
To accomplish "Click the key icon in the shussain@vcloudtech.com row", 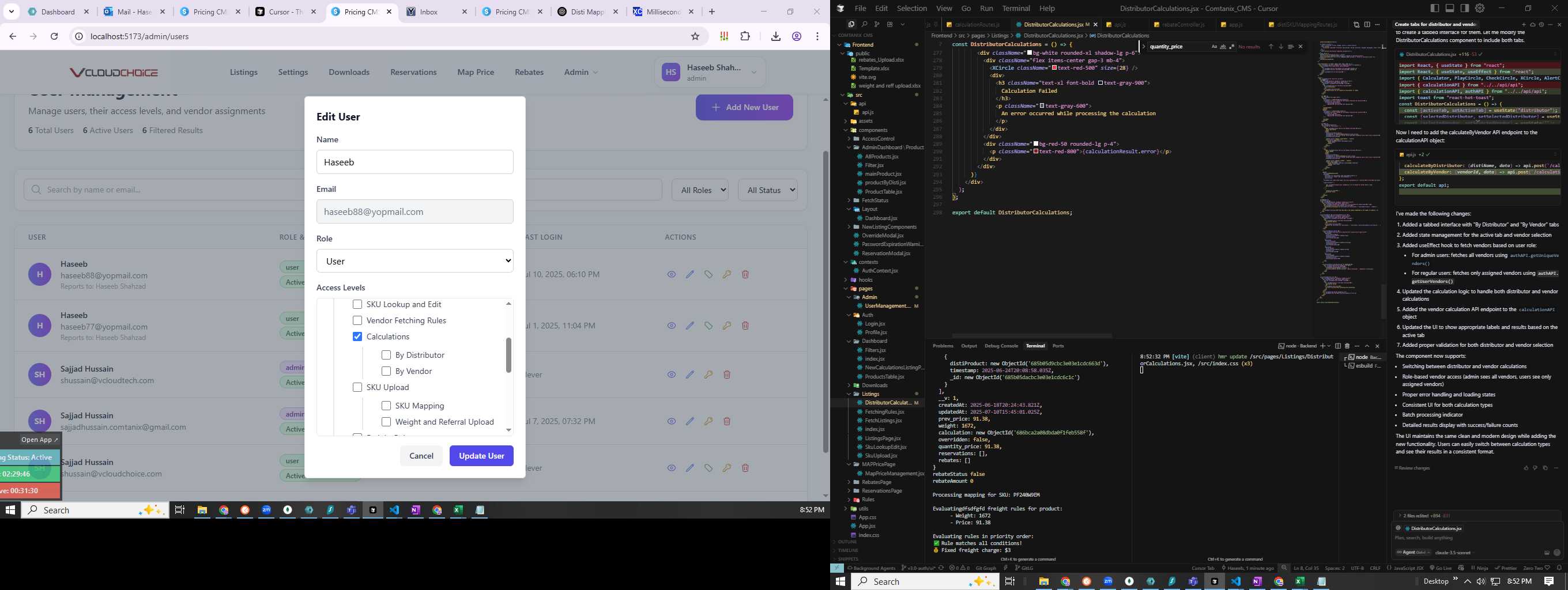I will pyautogui.click(x=708, y=375).
